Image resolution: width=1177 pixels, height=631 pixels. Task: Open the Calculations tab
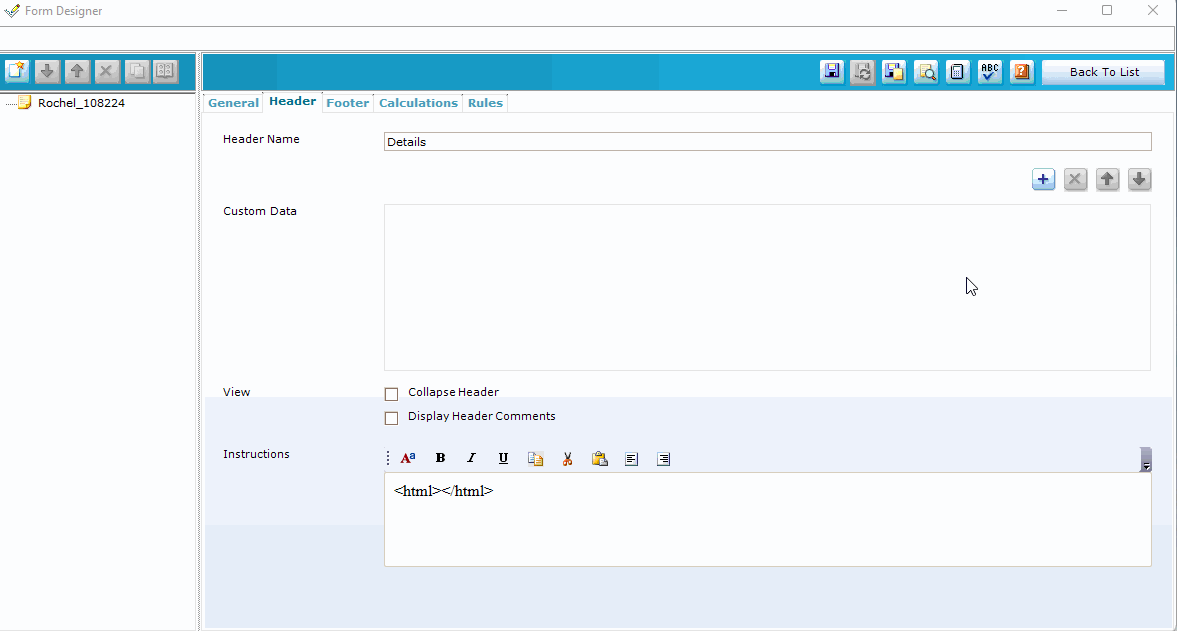418,103
